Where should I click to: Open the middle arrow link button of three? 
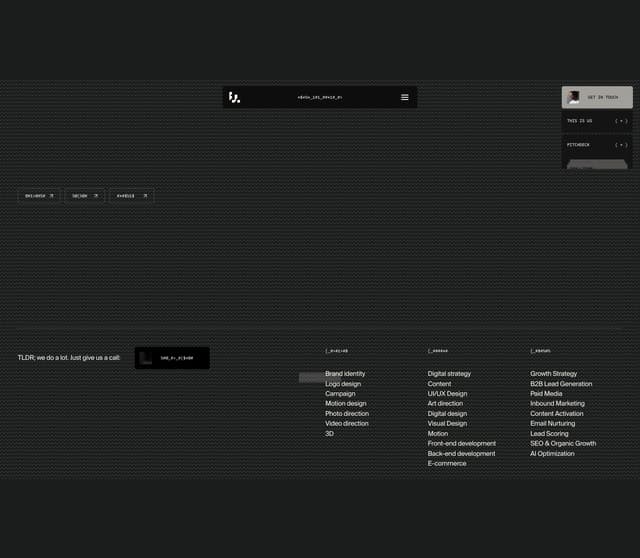pyautogui.click(x=85, y=196)
